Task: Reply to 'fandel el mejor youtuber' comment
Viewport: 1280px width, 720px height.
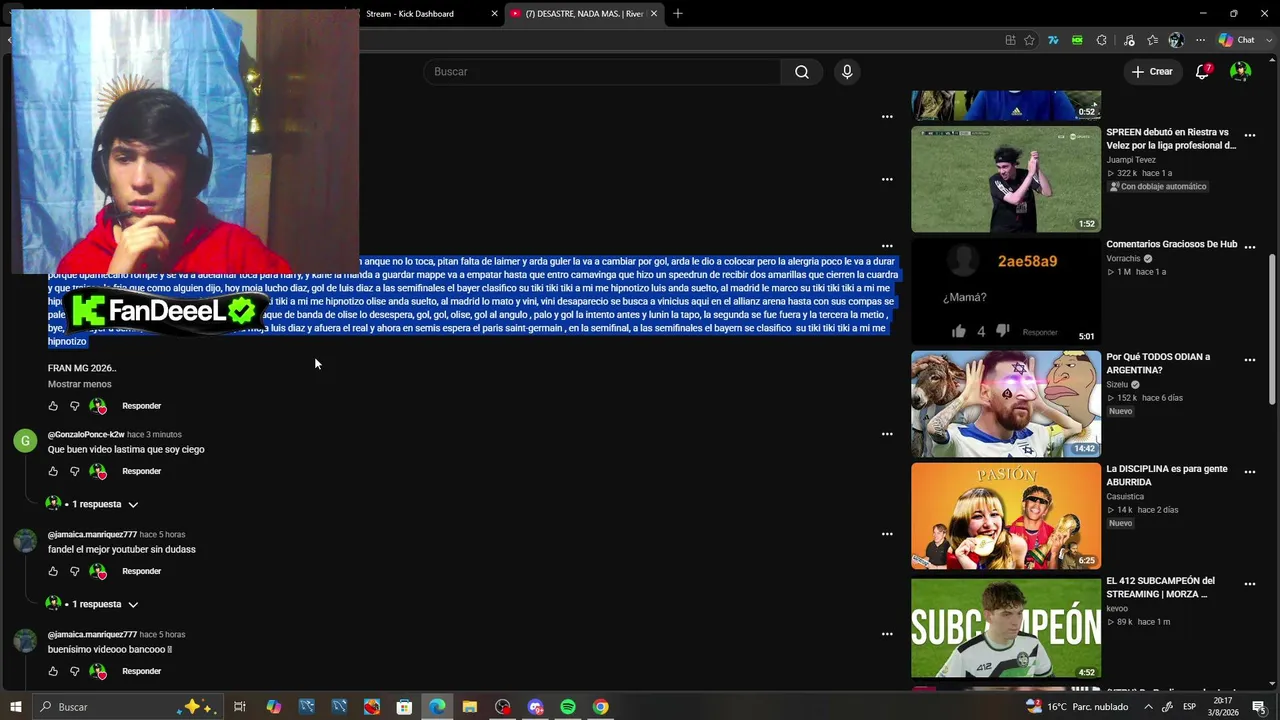Action: 141,571
